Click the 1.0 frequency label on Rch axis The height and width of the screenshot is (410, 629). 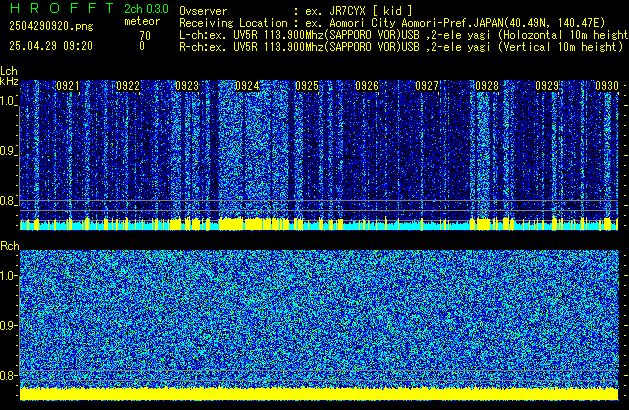pos(8,276)
